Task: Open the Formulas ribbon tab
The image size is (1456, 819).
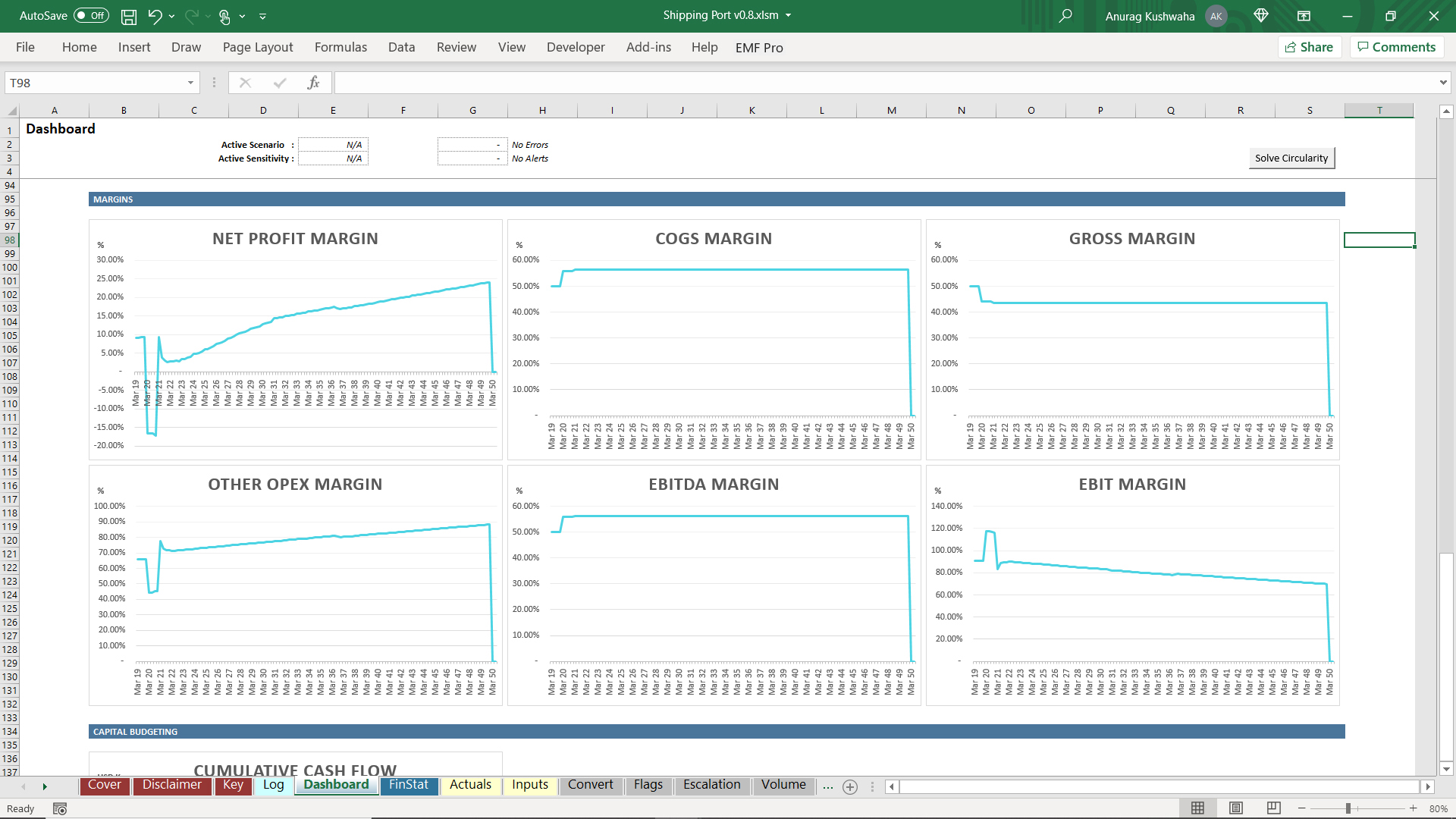Action: pos(340,47)
